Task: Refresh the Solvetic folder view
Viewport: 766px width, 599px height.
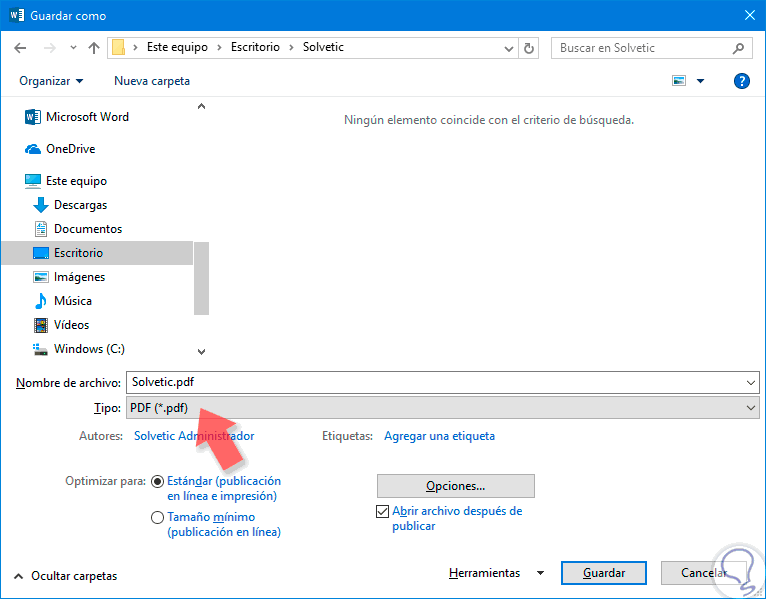Action: tap(529, 48)
